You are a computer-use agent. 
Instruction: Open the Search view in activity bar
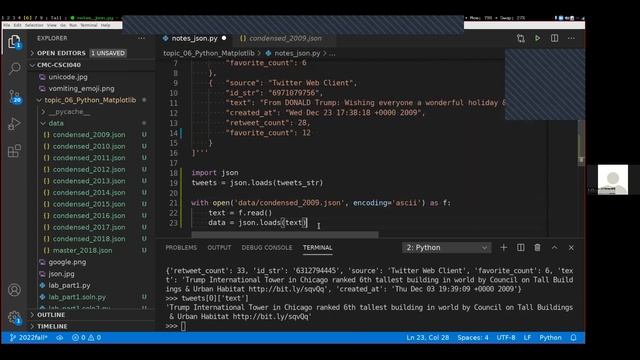(14, 68)
